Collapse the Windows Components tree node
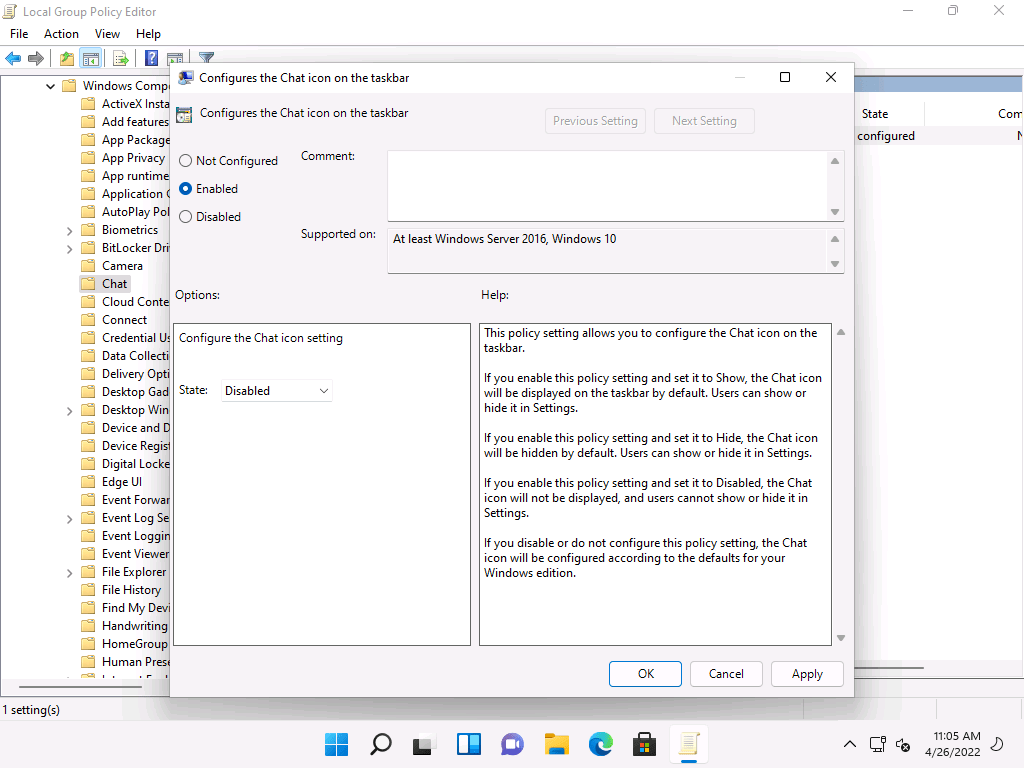This screenshot has width=1024, height=768. 51,86
